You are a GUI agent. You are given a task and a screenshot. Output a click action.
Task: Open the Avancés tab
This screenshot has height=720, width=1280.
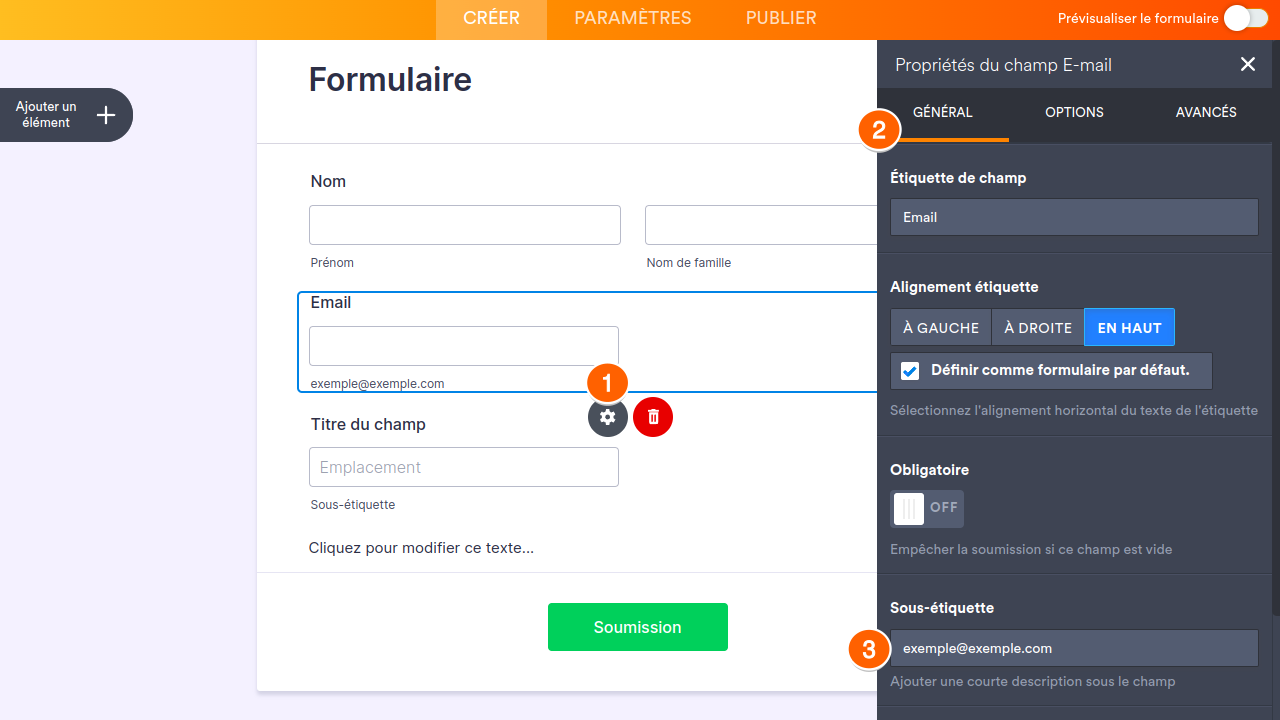pyautogui.click(x=1206, y=112)
